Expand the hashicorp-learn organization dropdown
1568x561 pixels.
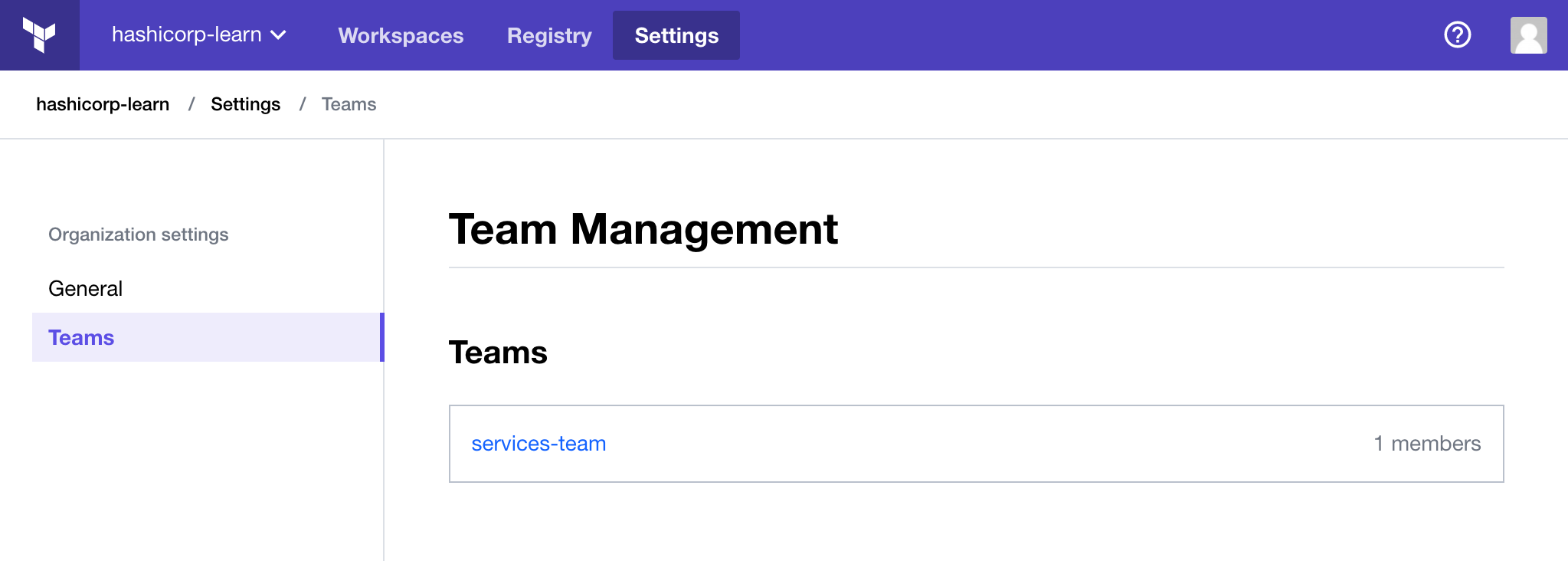coord(198,34)
